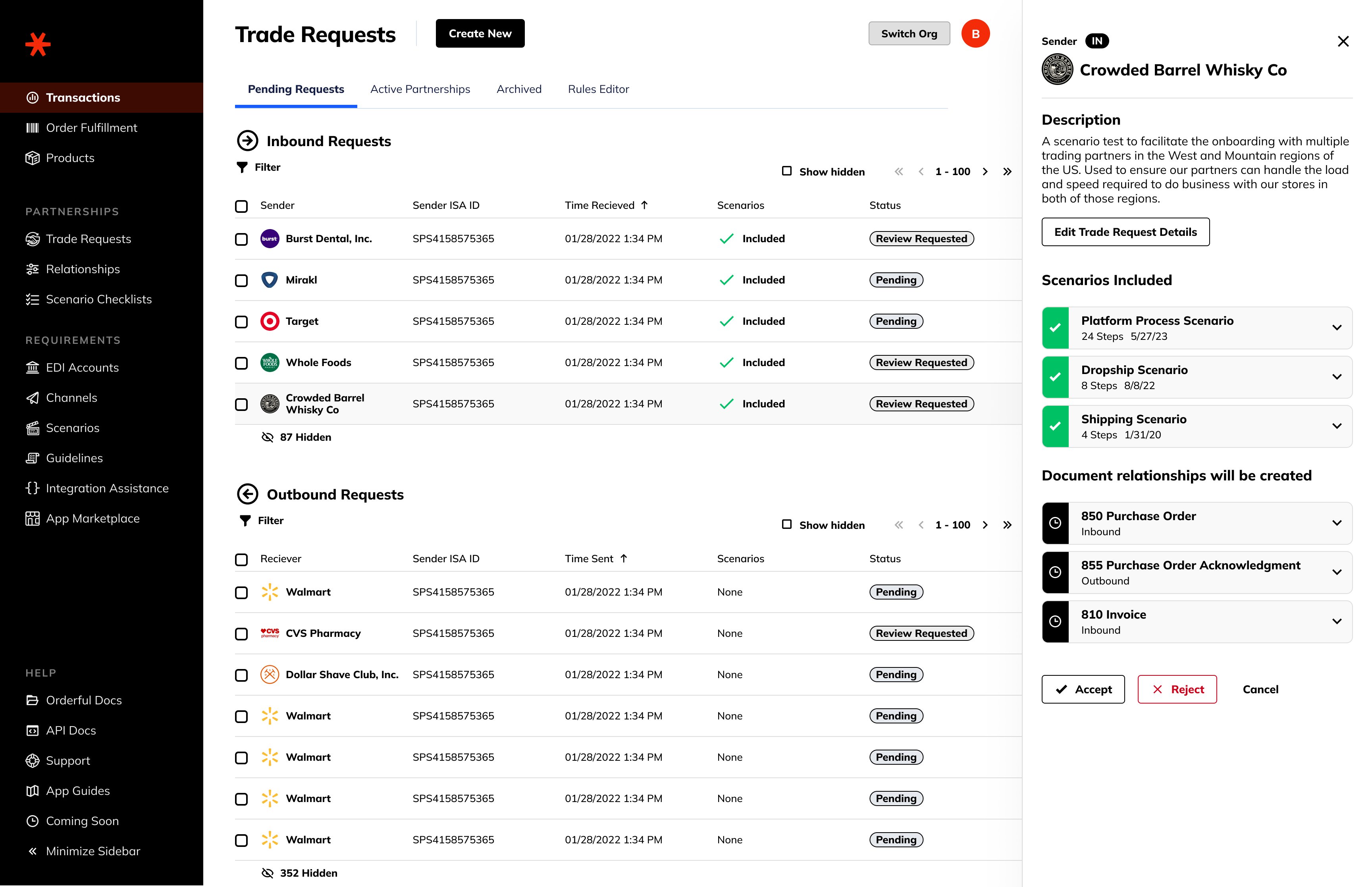Open Scenario Checklists in the sidebar
This screenshot has height=887, width=1372.
pyautogui.click(x=101, y=299)
